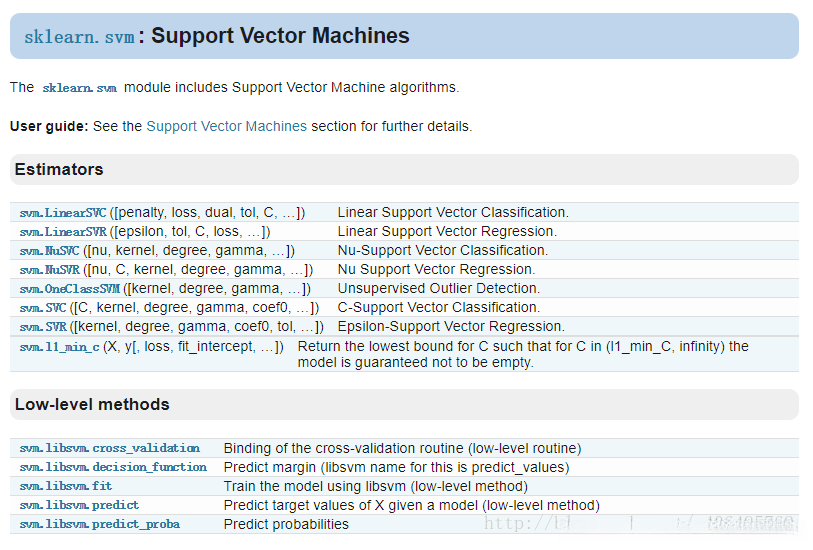Open the svm.LinearSVR estimator link
This screenshot has height=550, width=813.
pyautogui.click(x=63, y=232)
